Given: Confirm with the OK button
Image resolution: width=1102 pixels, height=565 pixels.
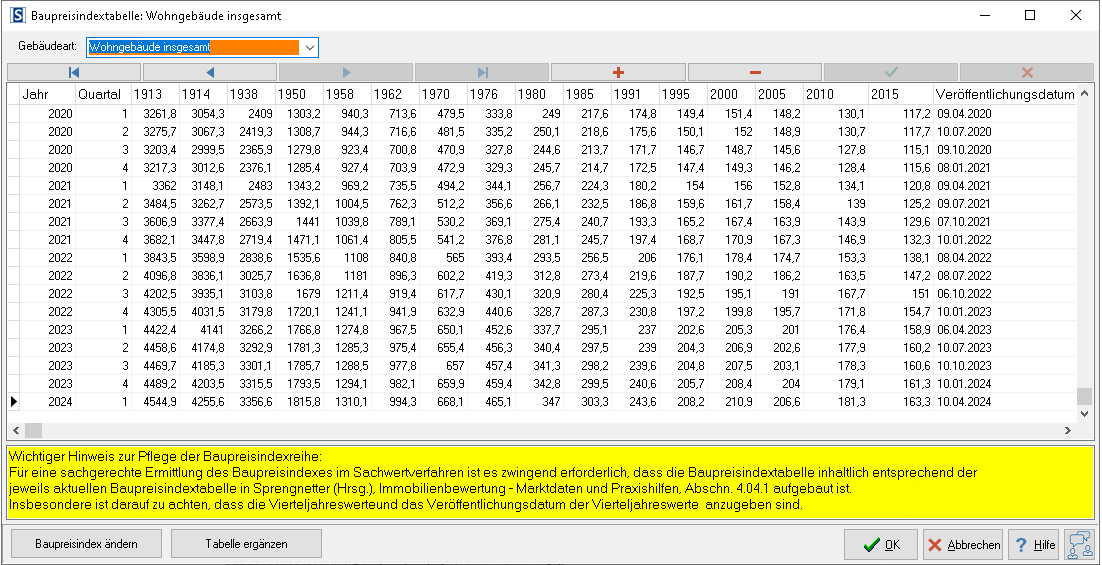Looking at the screenshot, I should point(881,545).
